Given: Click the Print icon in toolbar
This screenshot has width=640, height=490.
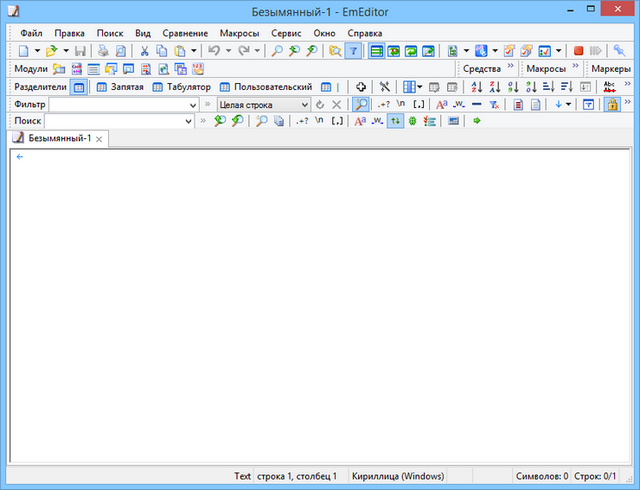Looking at the screenshot, I should (103, 50).
